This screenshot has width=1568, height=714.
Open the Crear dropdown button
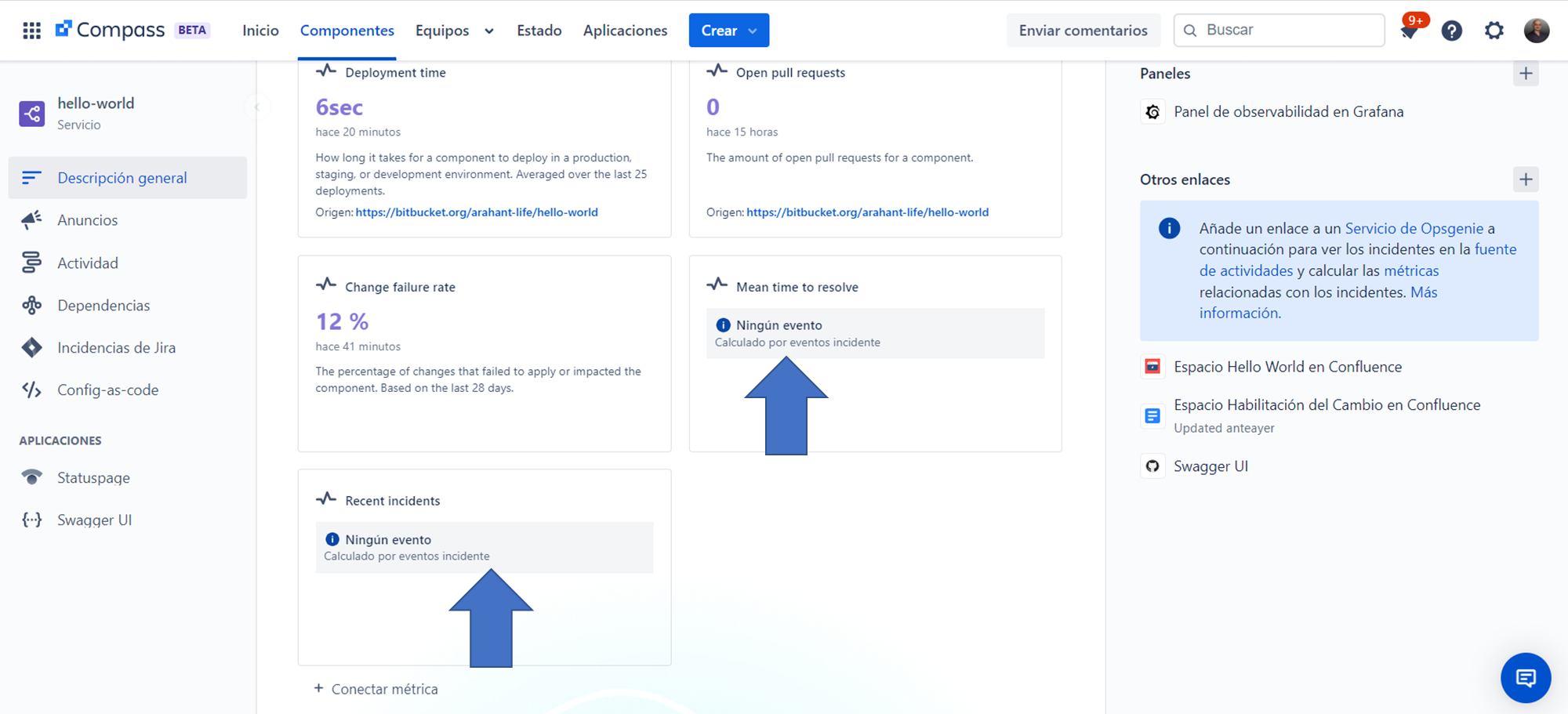pyautogui.click(x=728, y=31)
